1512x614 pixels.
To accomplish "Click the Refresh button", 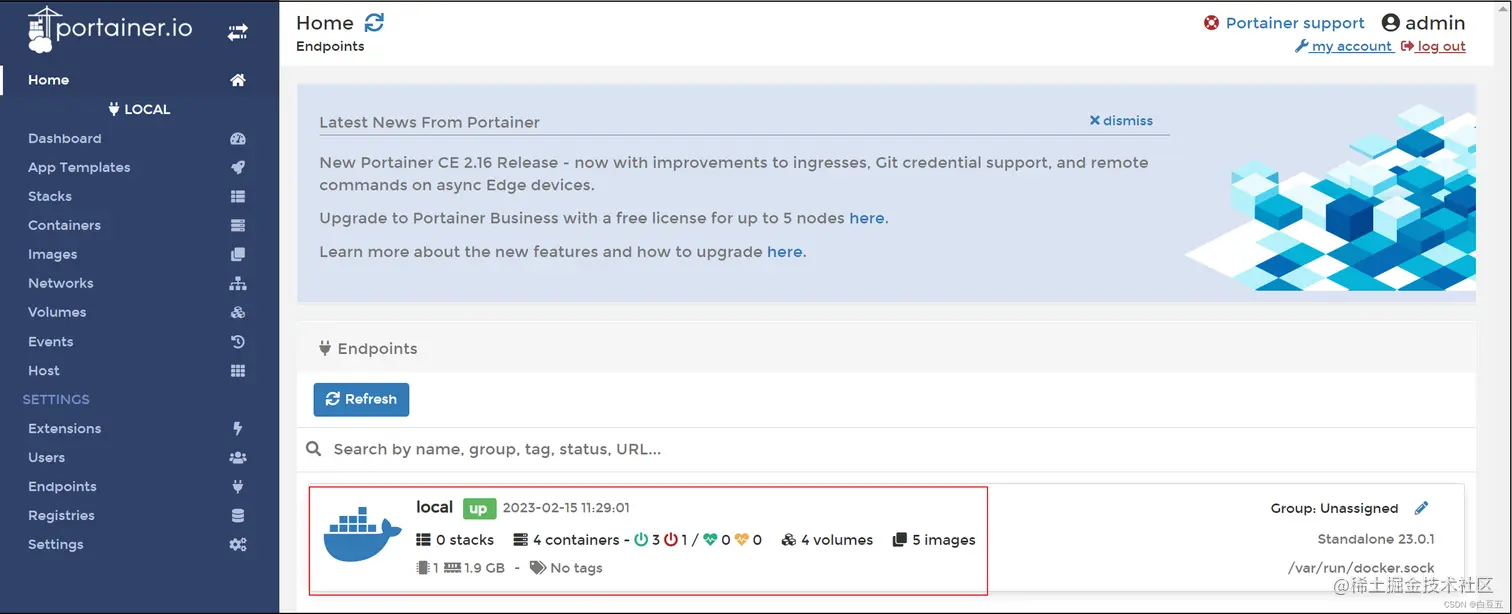I will [x=361, y=399].
